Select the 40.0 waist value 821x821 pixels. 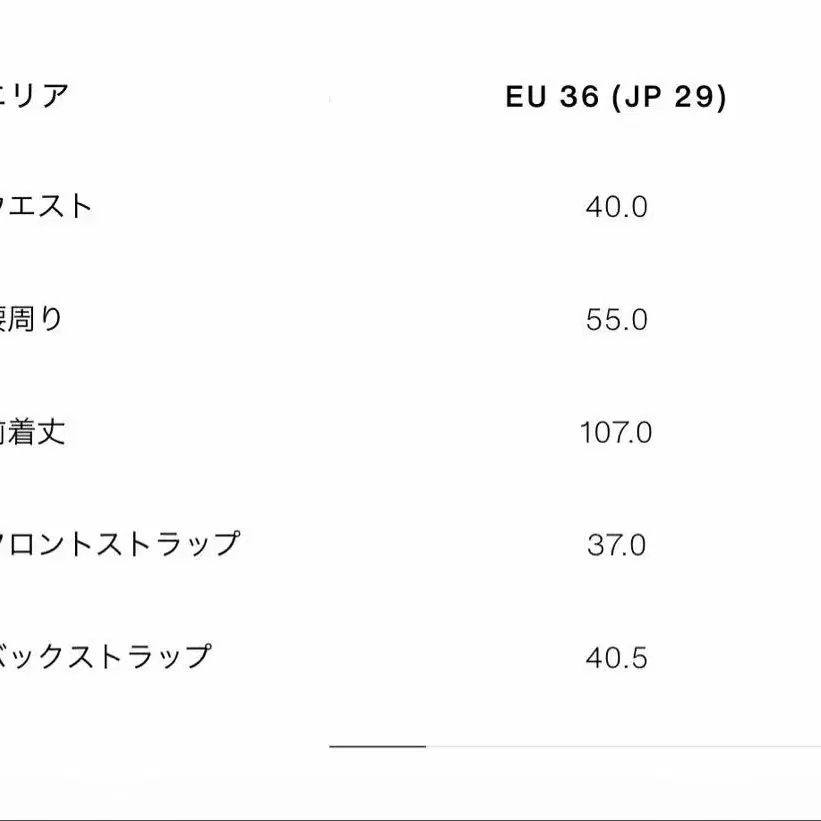coord(616,208)
